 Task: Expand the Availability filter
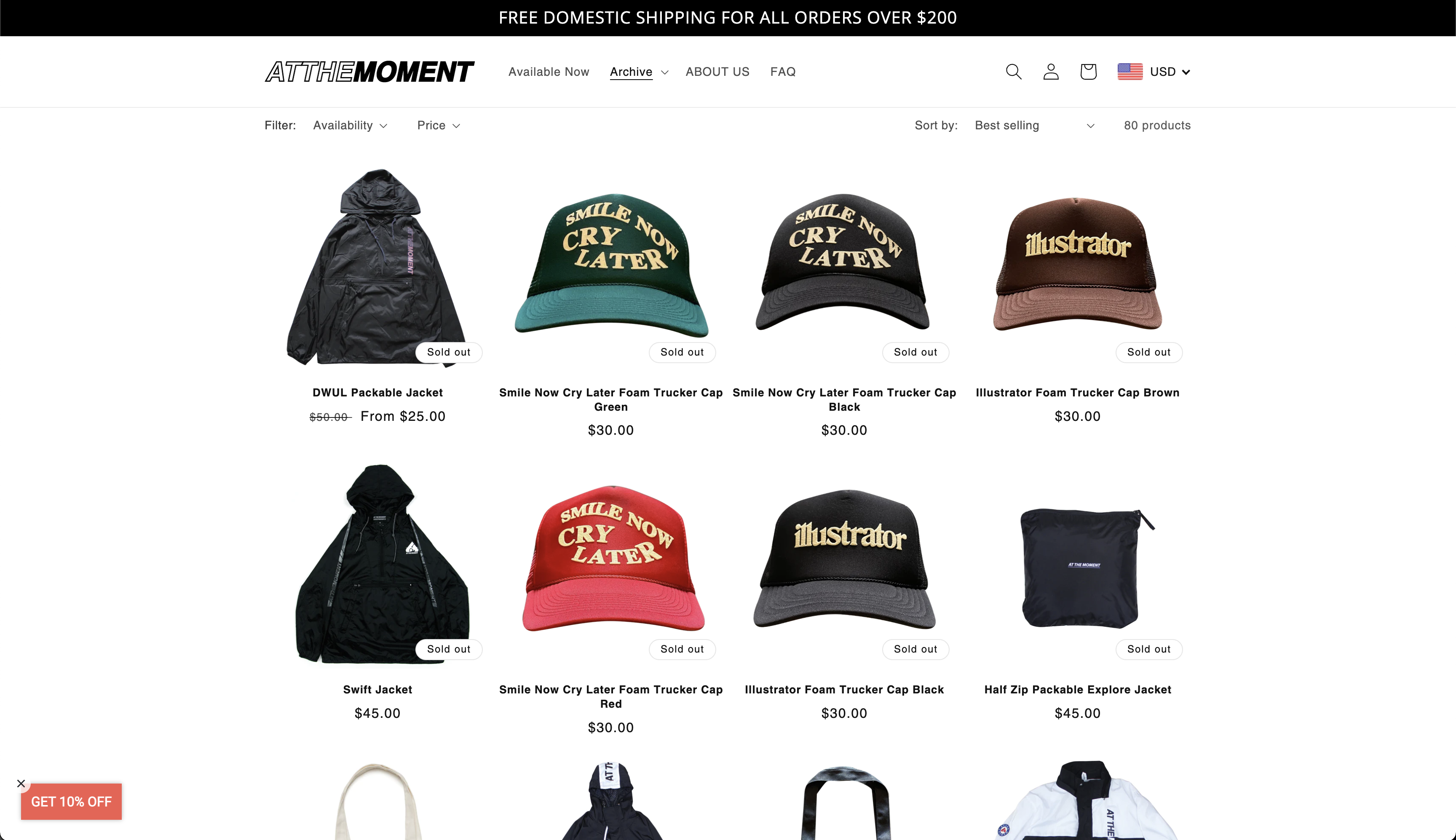point(350,125)
